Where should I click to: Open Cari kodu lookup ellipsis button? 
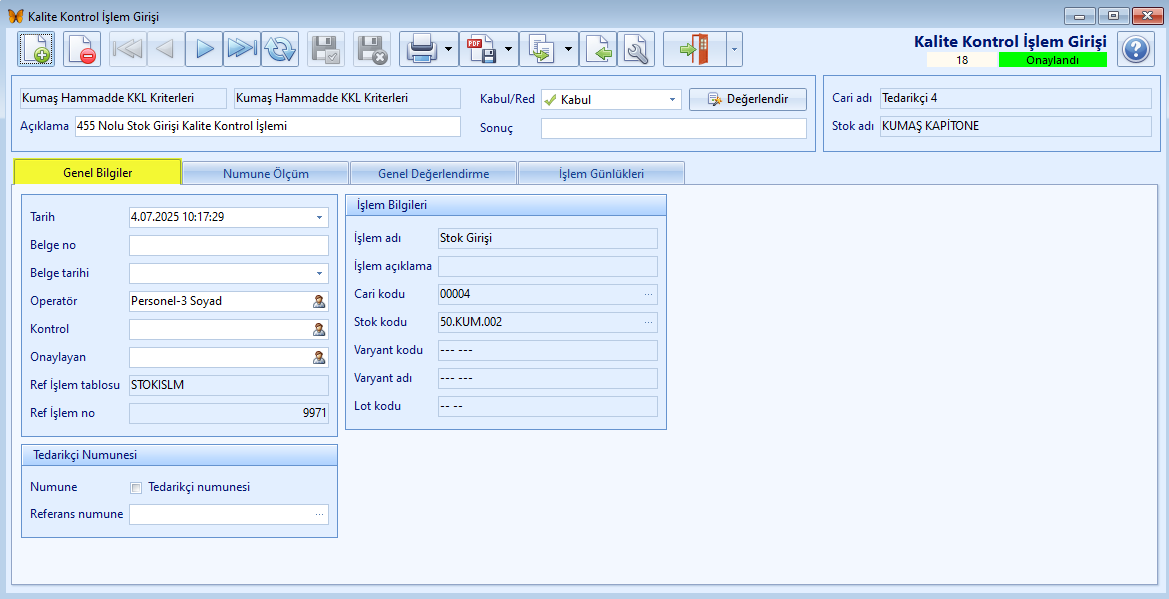coord(649,294)
